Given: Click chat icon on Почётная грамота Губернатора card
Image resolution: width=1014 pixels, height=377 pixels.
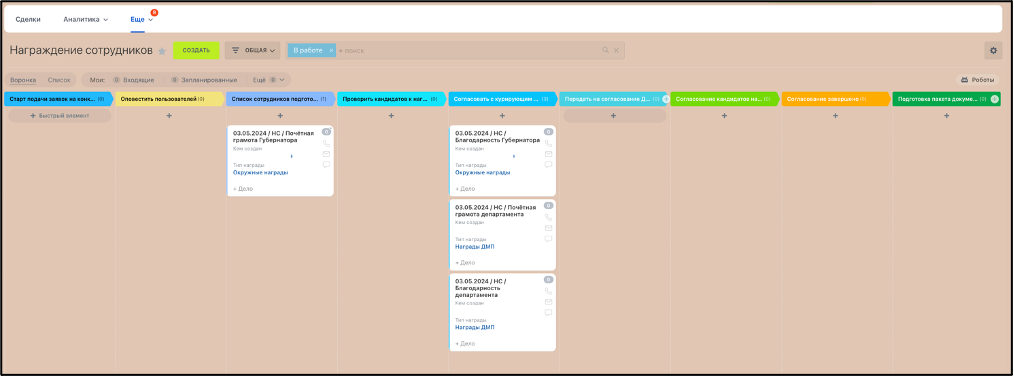Looking at the screenshot, I should click(327, 165).
